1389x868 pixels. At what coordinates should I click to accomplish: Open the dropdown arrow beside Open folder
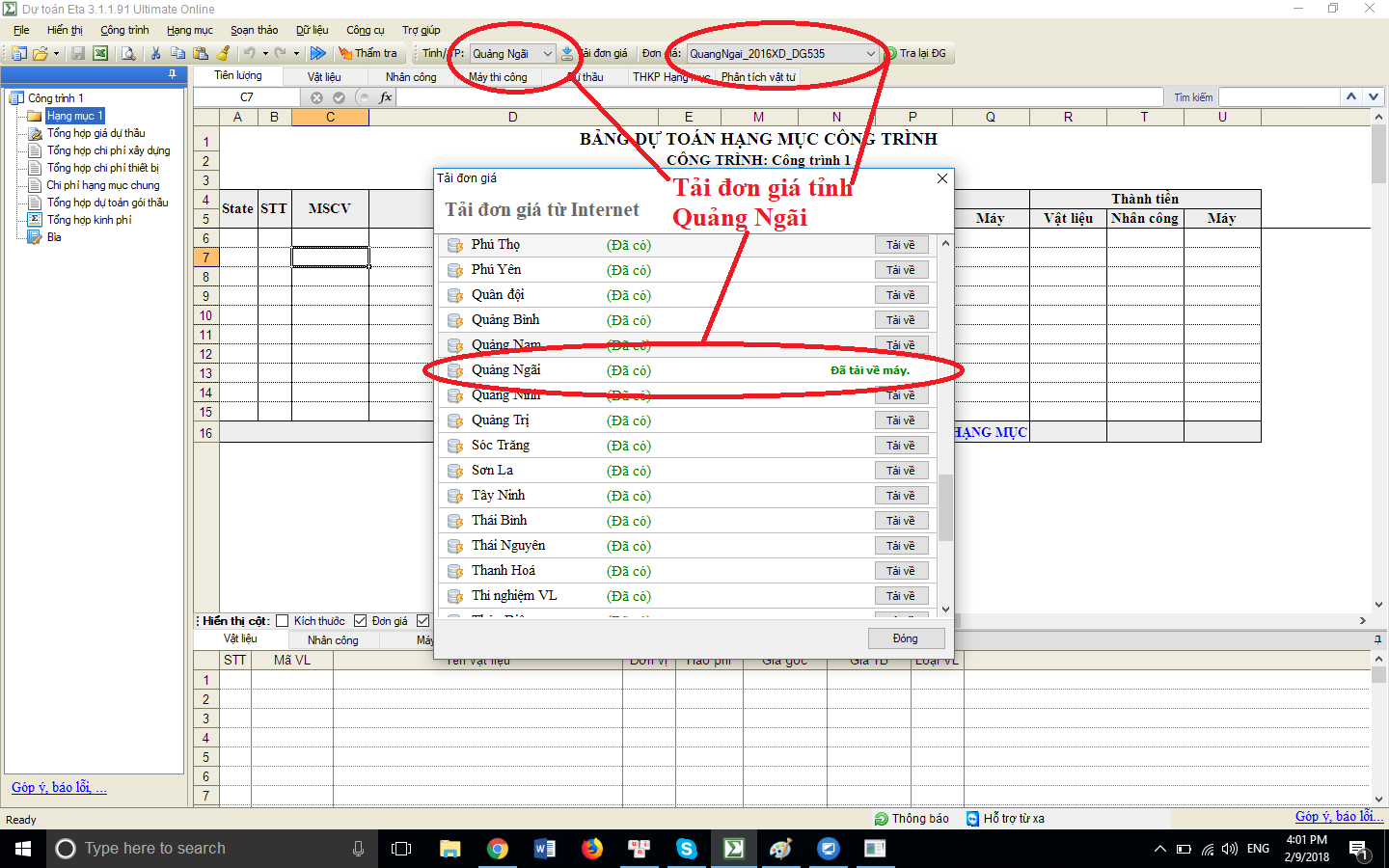[56, 54]
